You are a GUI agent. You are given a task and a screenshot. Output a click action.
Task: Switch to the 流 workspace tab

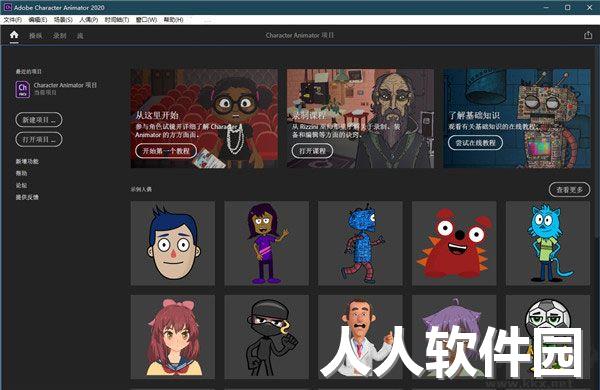(x=80, y=36)
